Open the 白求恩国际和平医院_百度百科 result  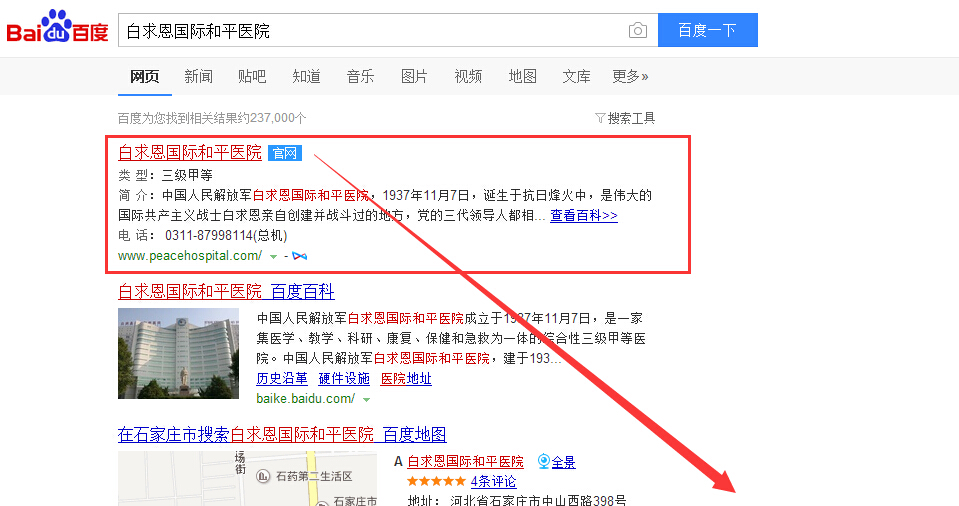(x=226, y=291)
